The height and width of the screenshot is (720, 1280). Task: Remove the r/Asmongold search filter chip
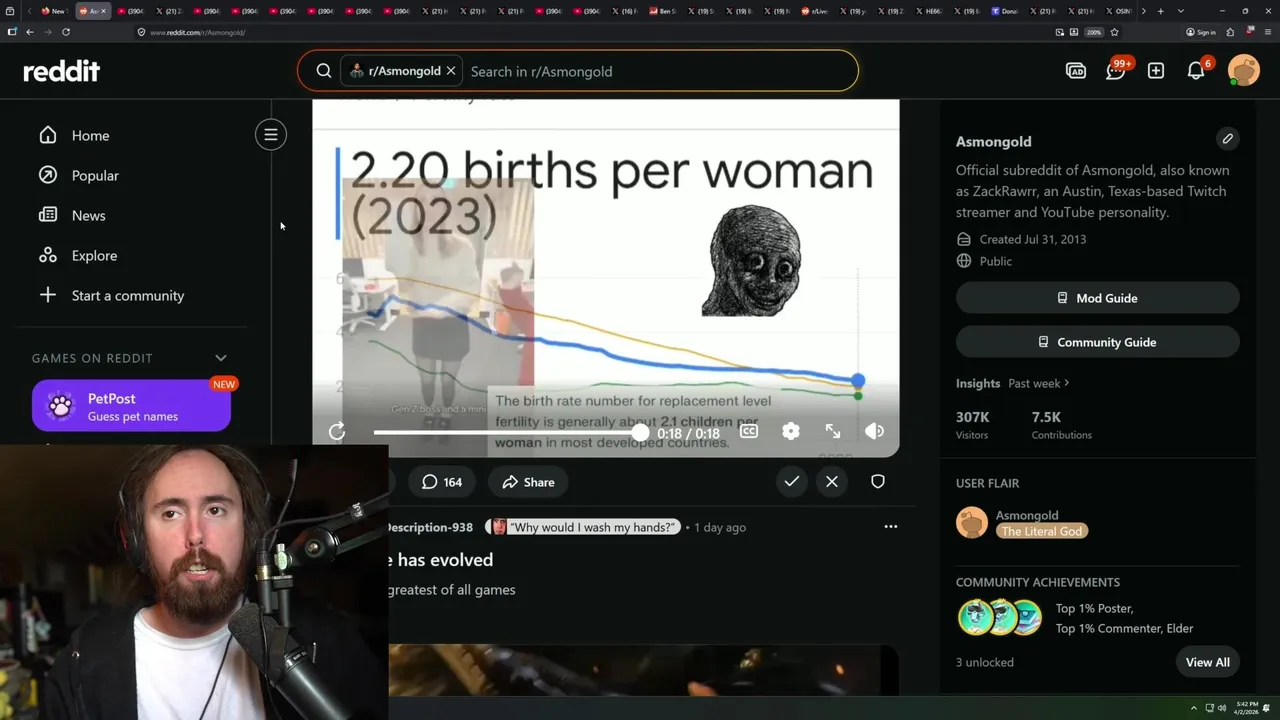click(451, 71)
